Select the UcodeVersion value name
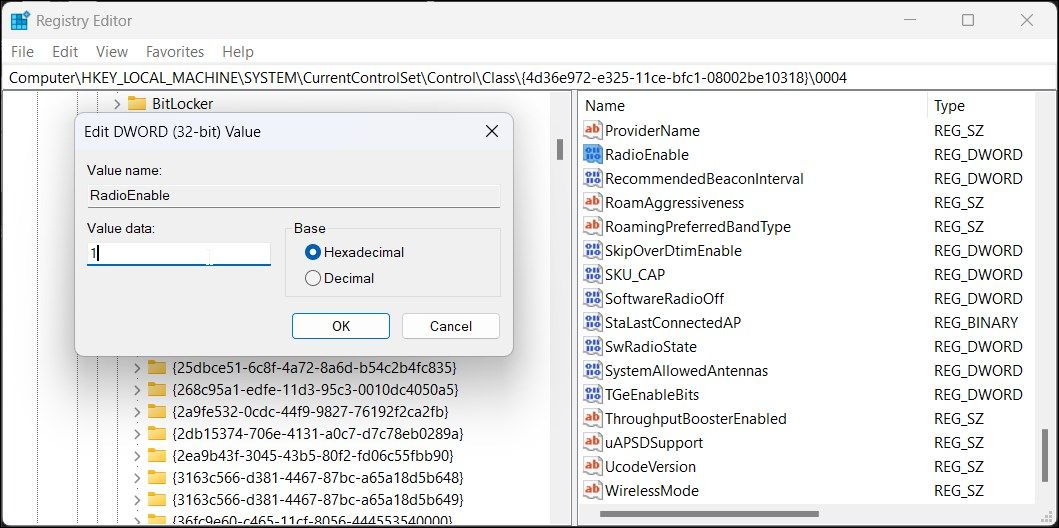The width and height of the screenshot is (1059, 528). (x=650, y=467)
